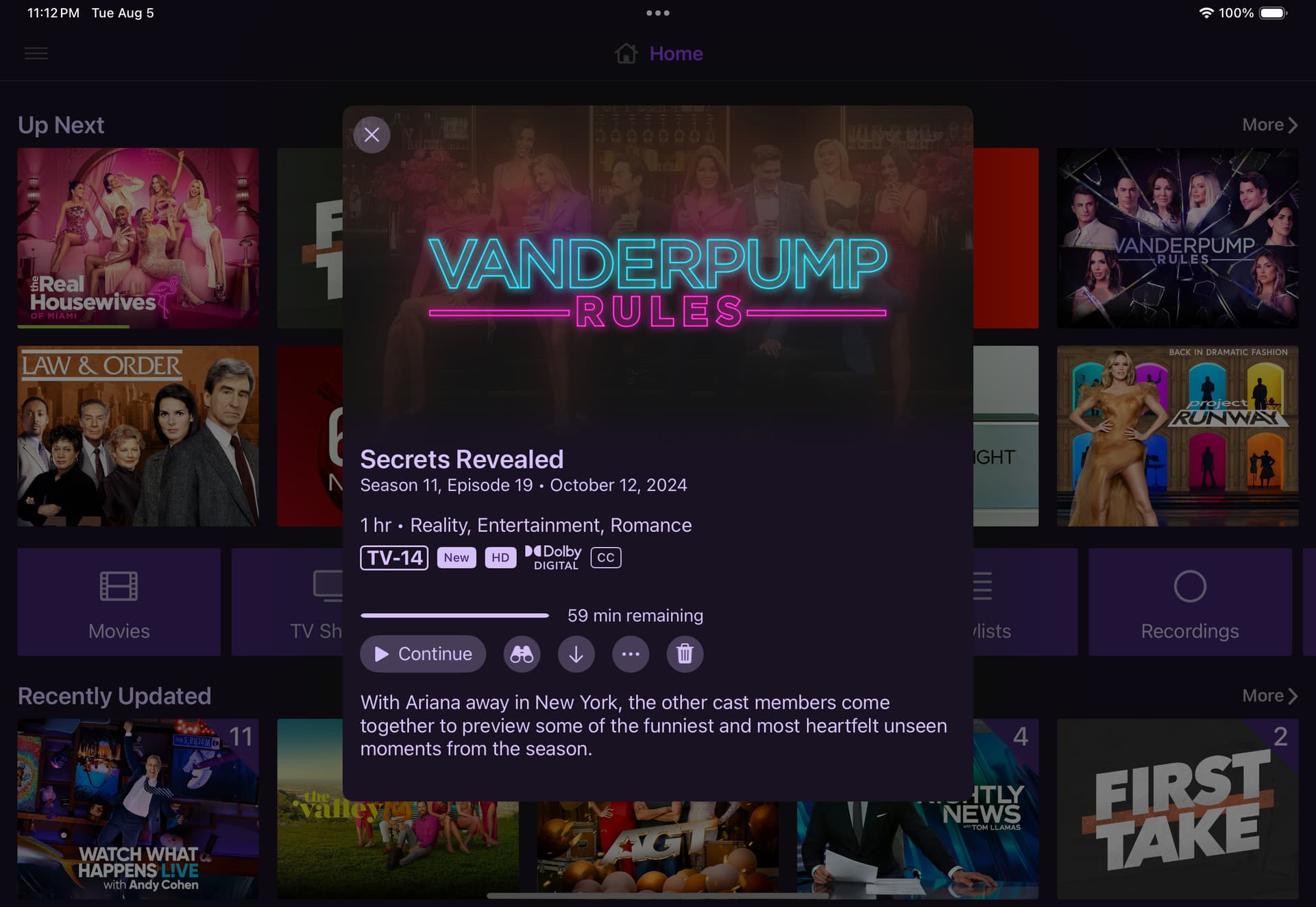Tap the three-dot multitasking indicator
1316x907 pixels.
coord(658,13)
